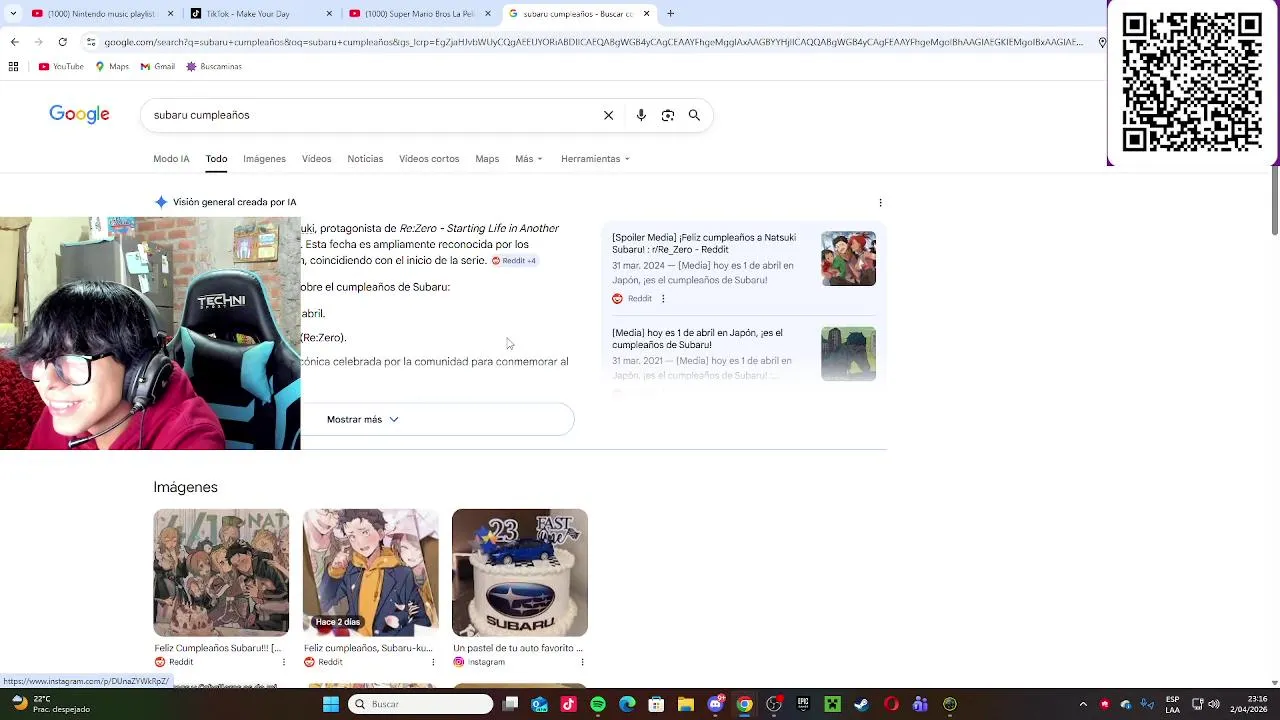Screen dimensions: 1280x720
Task: Open the volume control in the system tray
Action: [1213, 704]
